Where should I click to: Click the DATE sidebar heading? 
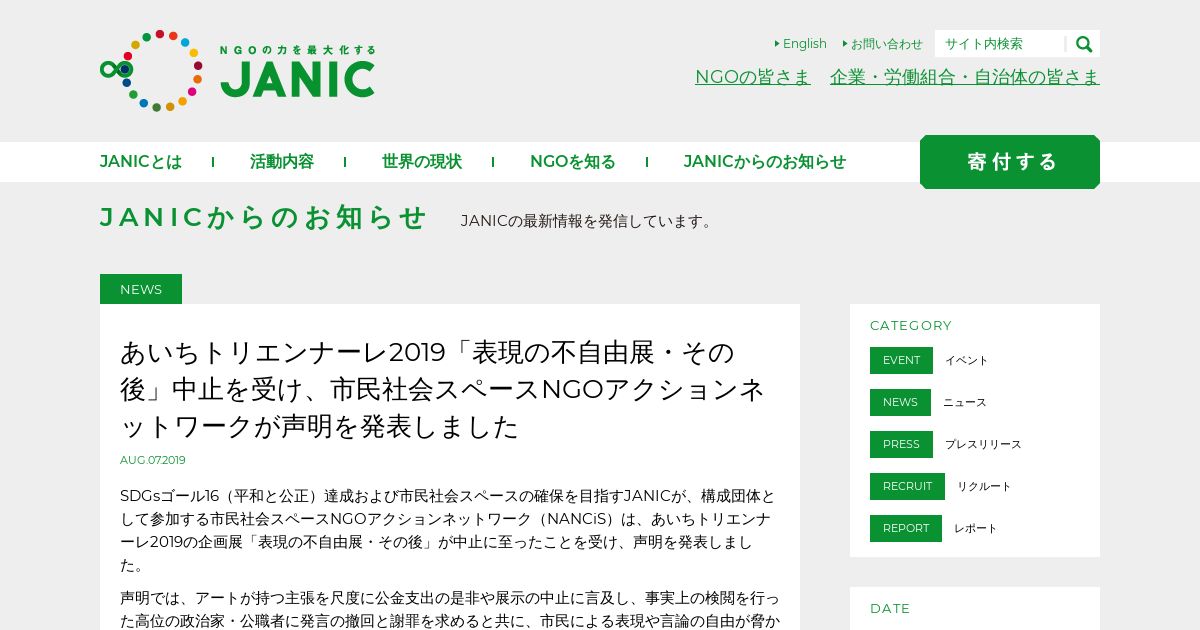click(890, 608)
